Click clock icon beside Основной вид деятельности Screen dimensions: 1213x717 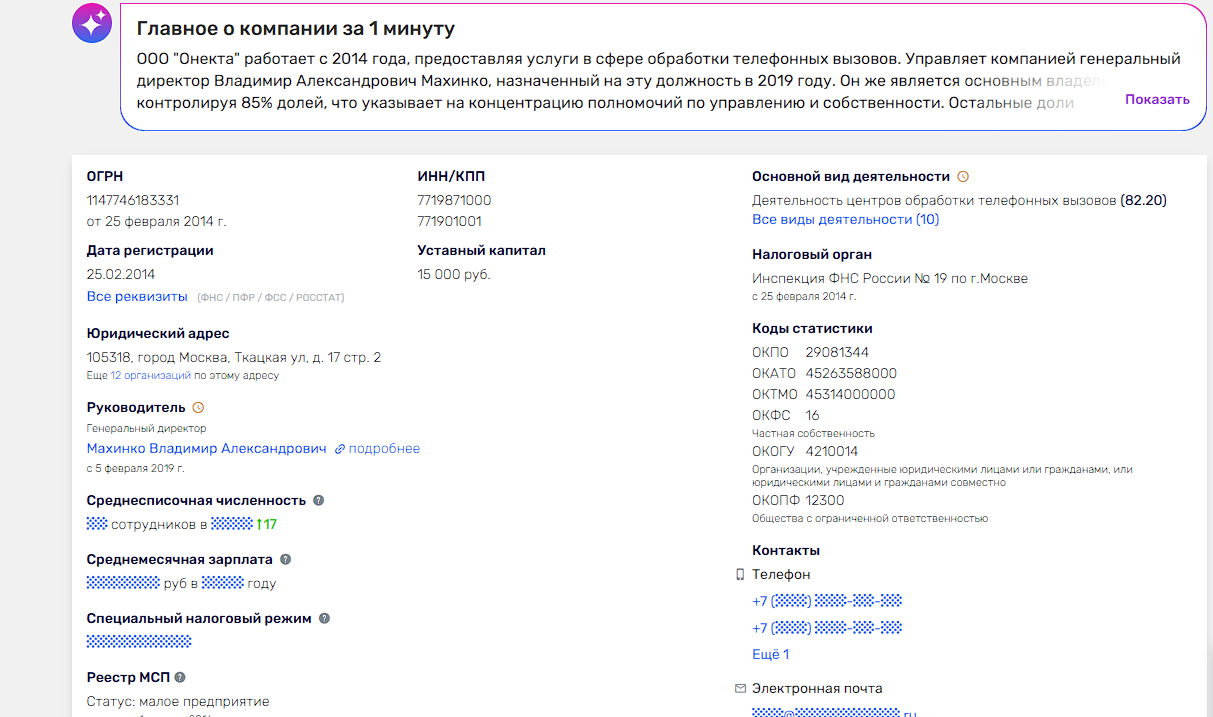(963, 177)
